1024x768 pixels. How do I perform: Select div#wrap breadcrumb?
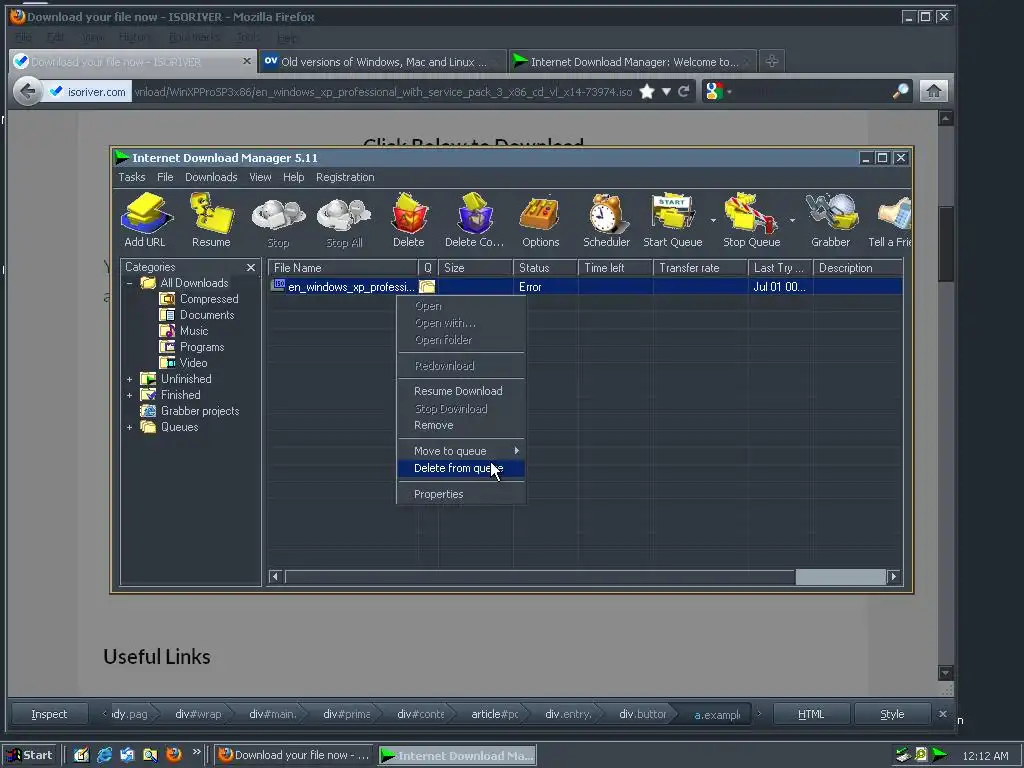click(198, 714)
